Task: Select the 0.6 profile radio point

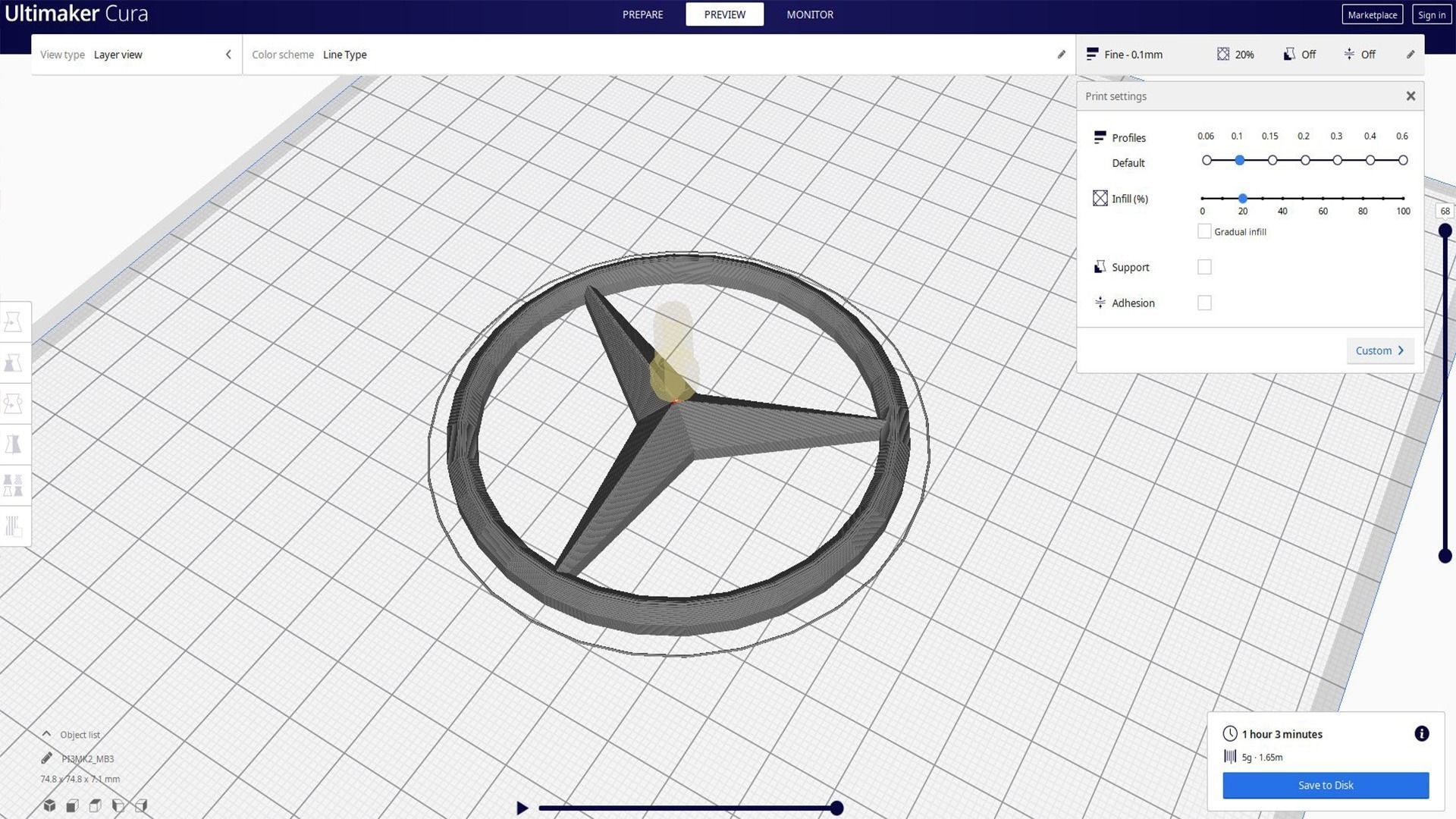Action: (x=1403, y=160)
